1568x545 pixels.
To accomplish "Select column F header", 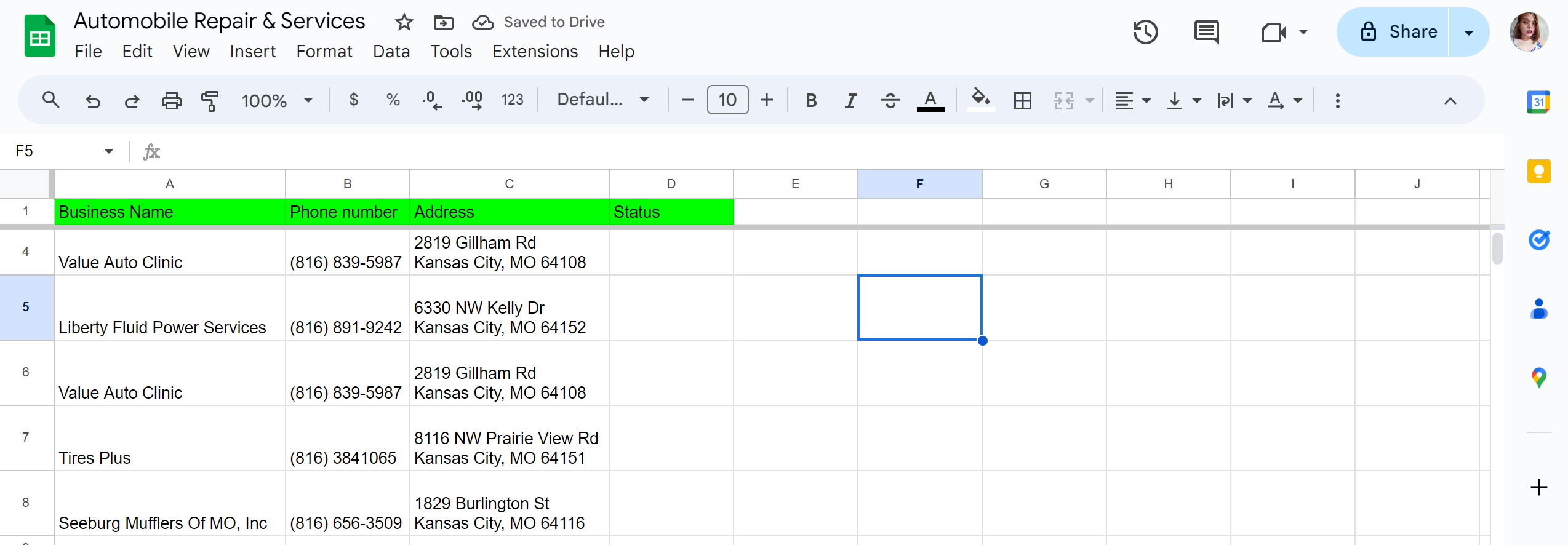I will (x=920, y=184).
